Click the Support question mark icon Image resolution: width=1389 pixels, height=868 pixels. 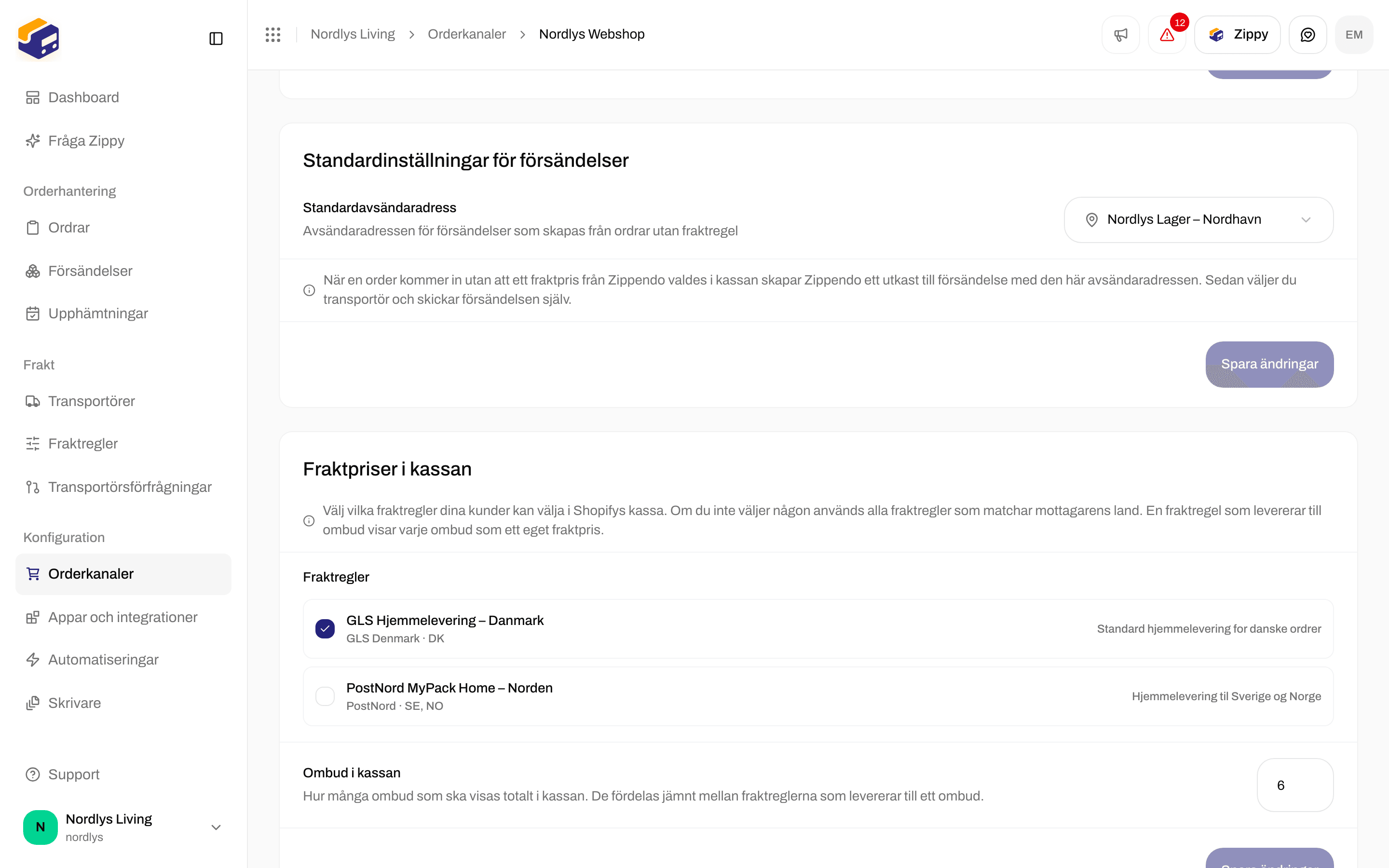(33, 774)
